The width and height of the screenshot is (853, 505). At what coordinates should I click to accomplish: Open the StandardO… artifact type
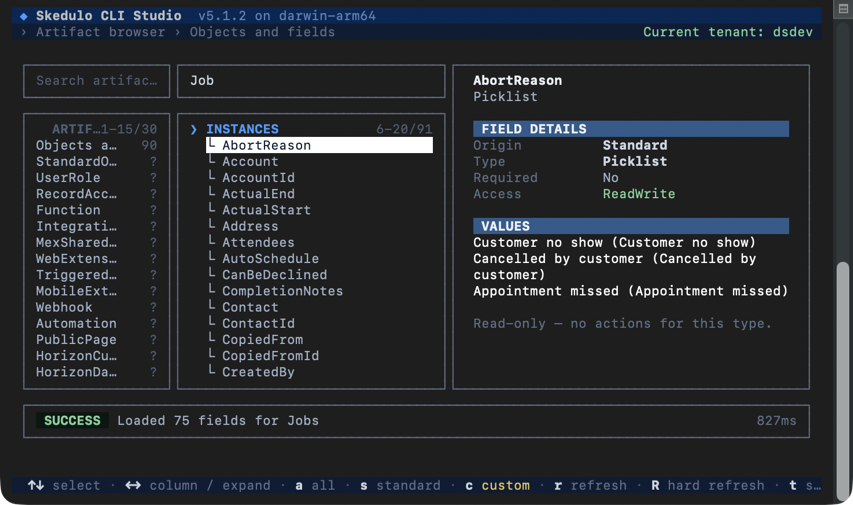point(96,162)
